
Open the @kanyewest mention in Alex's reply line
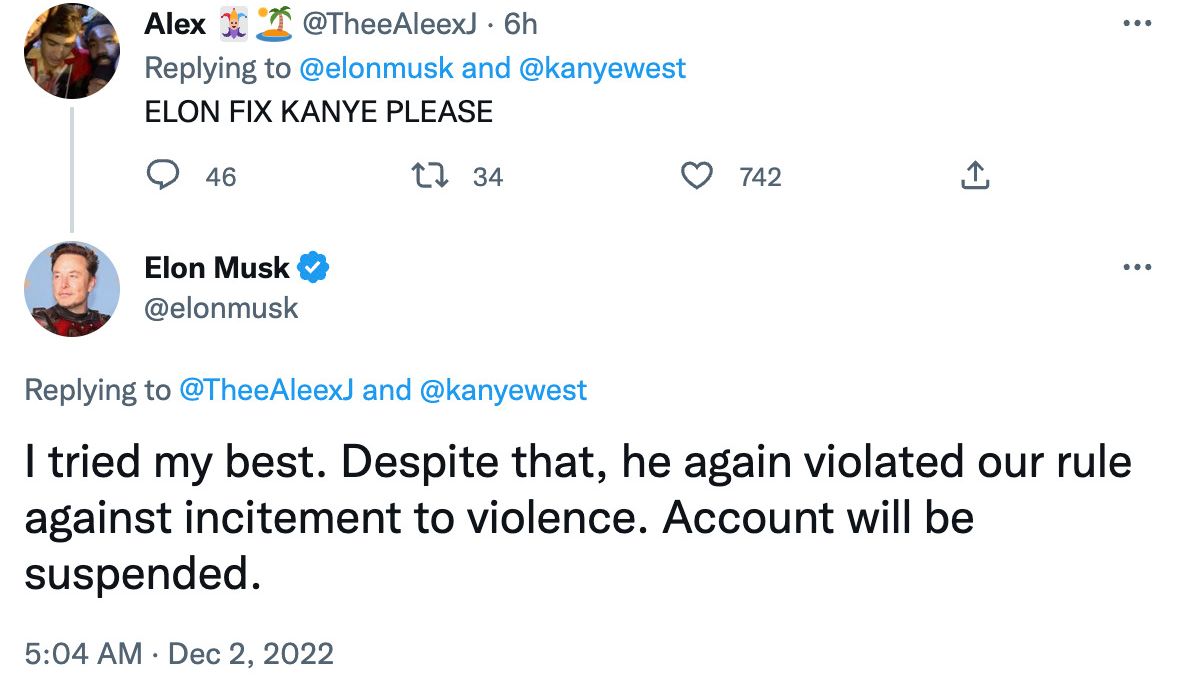598,68
